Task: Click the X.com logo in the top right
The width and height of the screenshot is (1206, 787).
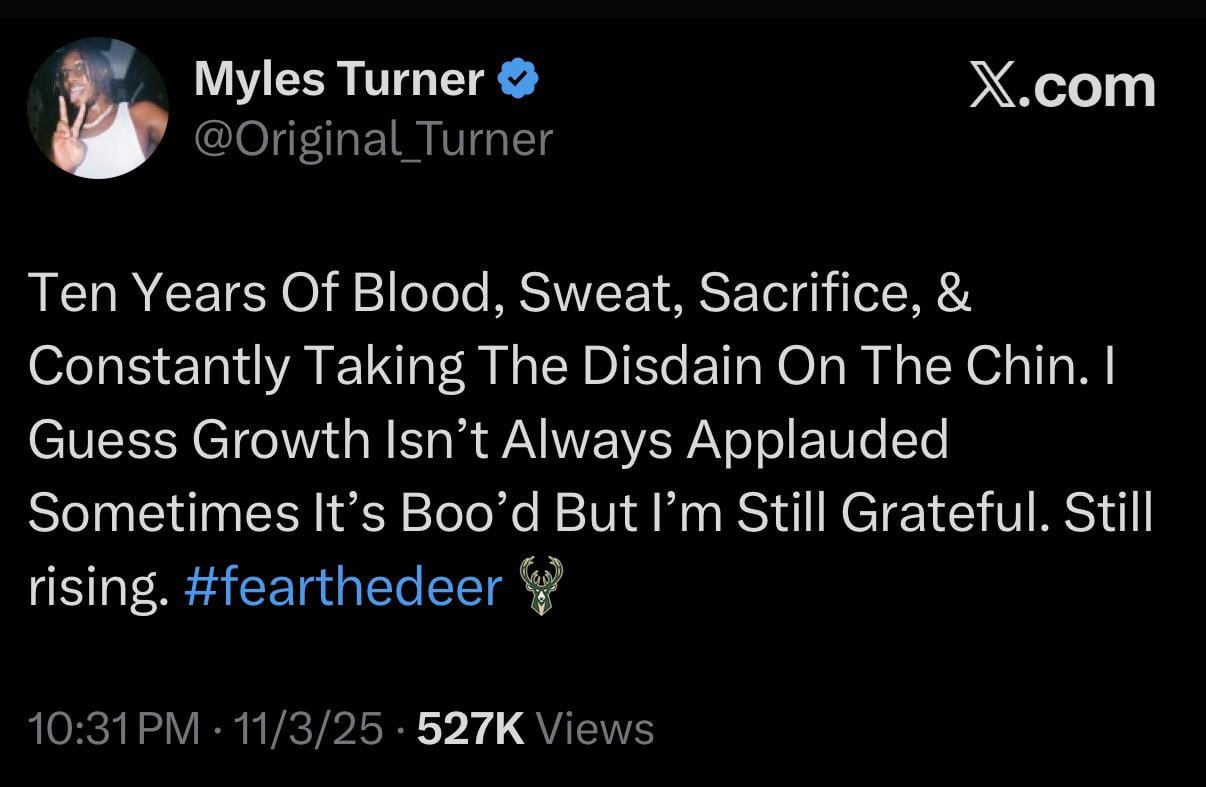Action: [1063, 85]
